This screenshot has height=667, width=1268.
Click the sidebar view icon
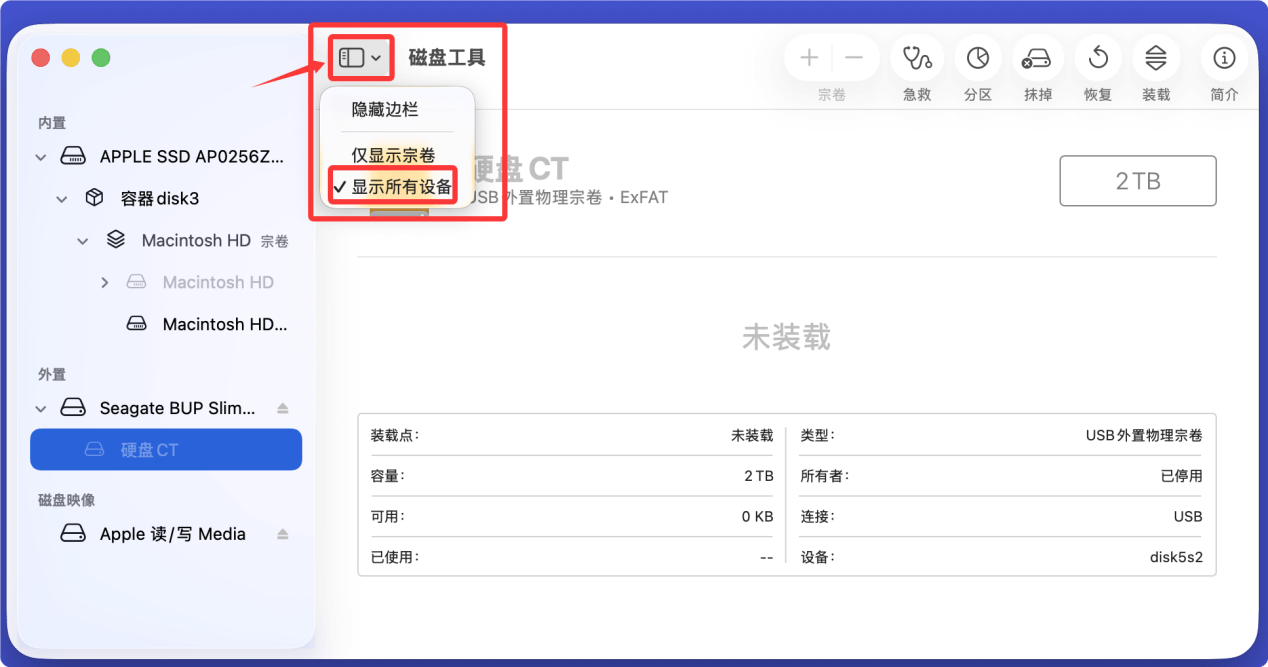tap(353, 57)
